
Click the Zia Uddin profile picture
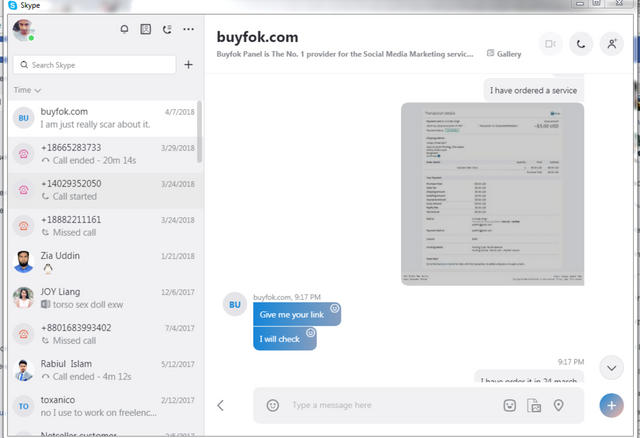23,262
